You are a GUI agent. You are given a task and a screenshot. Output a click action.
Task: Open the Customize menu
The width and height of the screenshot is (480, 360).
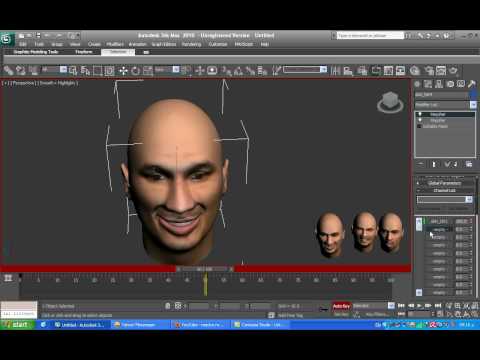pos(218,44)
